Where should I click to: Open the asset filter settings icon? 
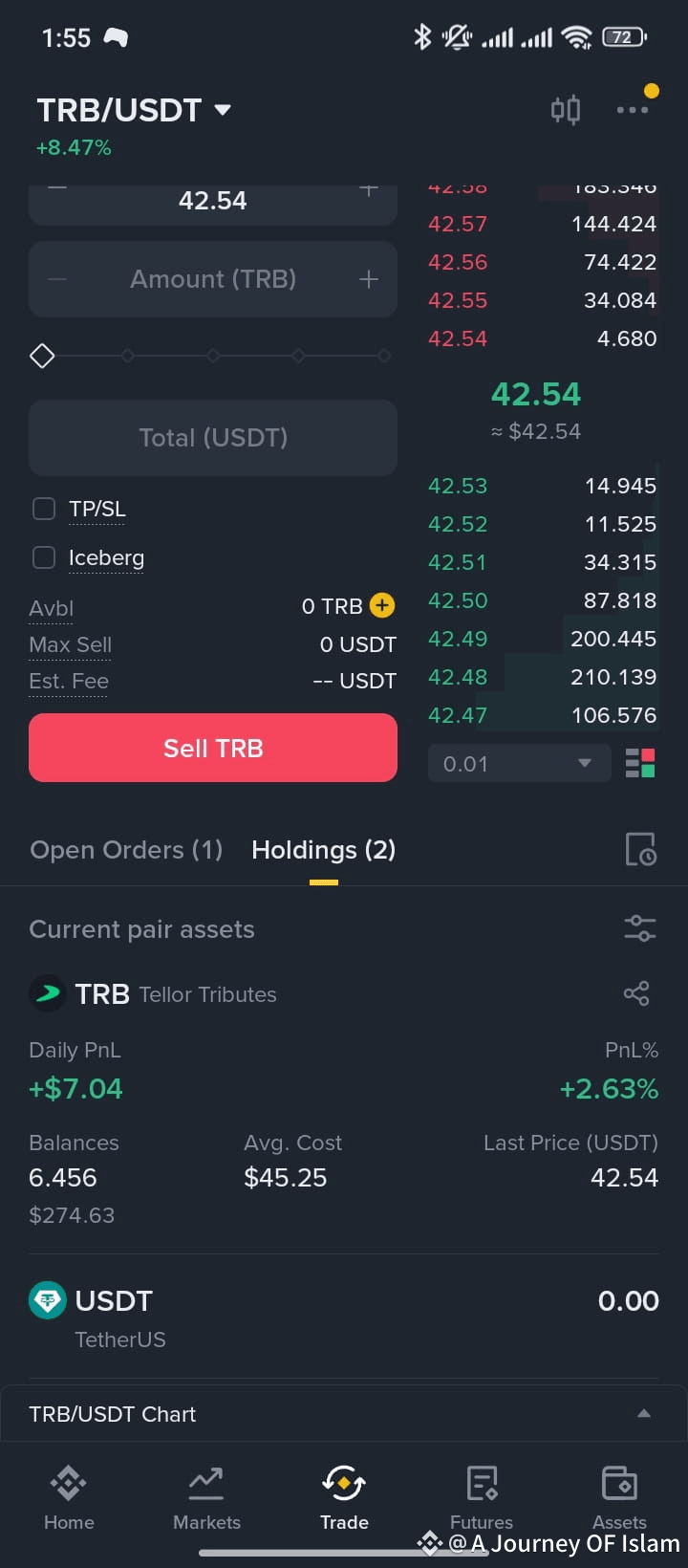(639, 928)
